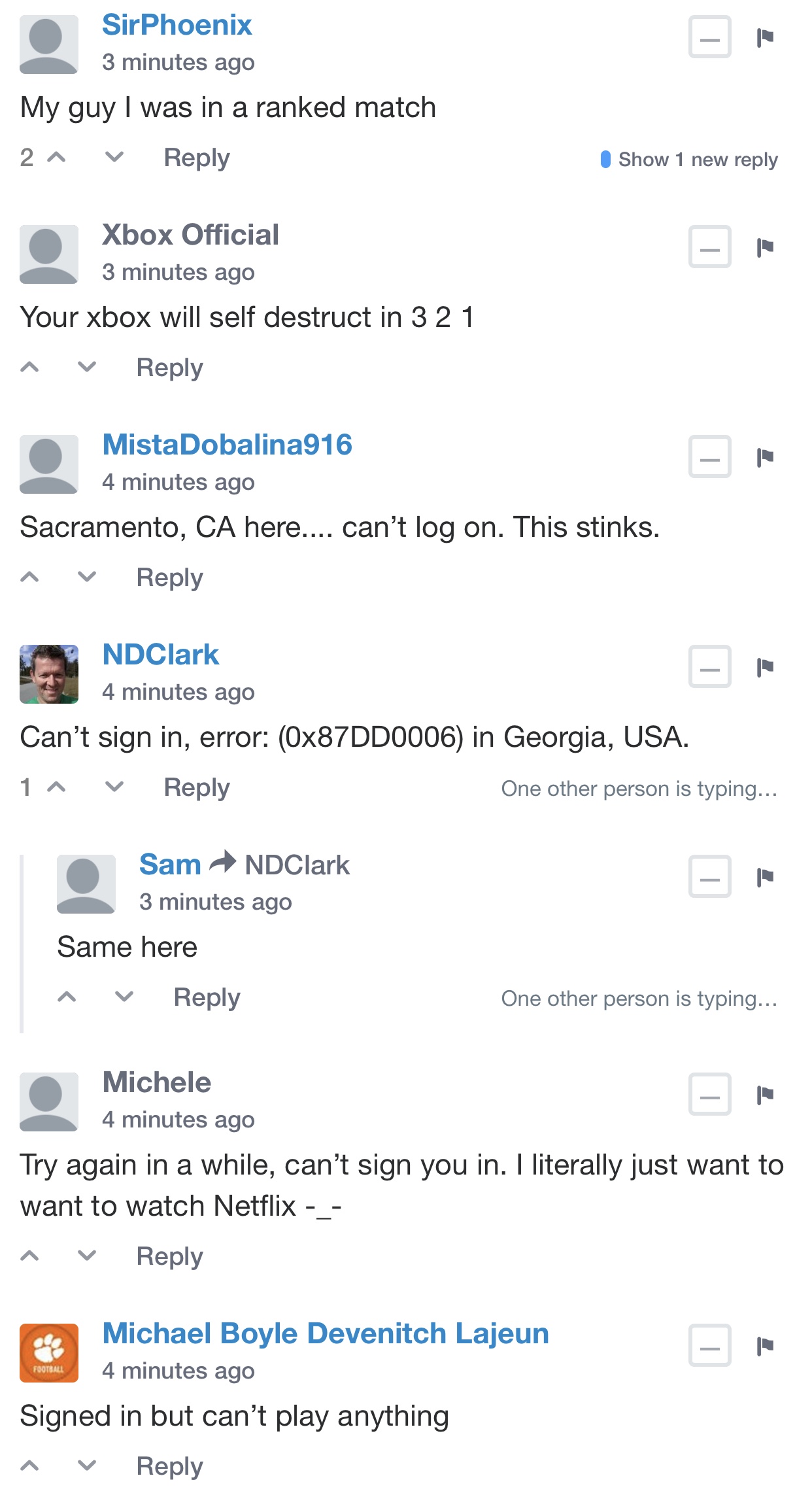This screenshot has height=1495, width=812.
Task: Downvote NDClark's sign-in error comment
Action: coord(114,787)
